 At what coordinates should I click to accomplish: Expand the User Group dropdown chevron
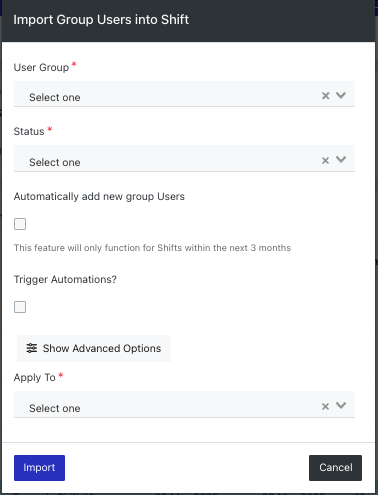[341, 95]
